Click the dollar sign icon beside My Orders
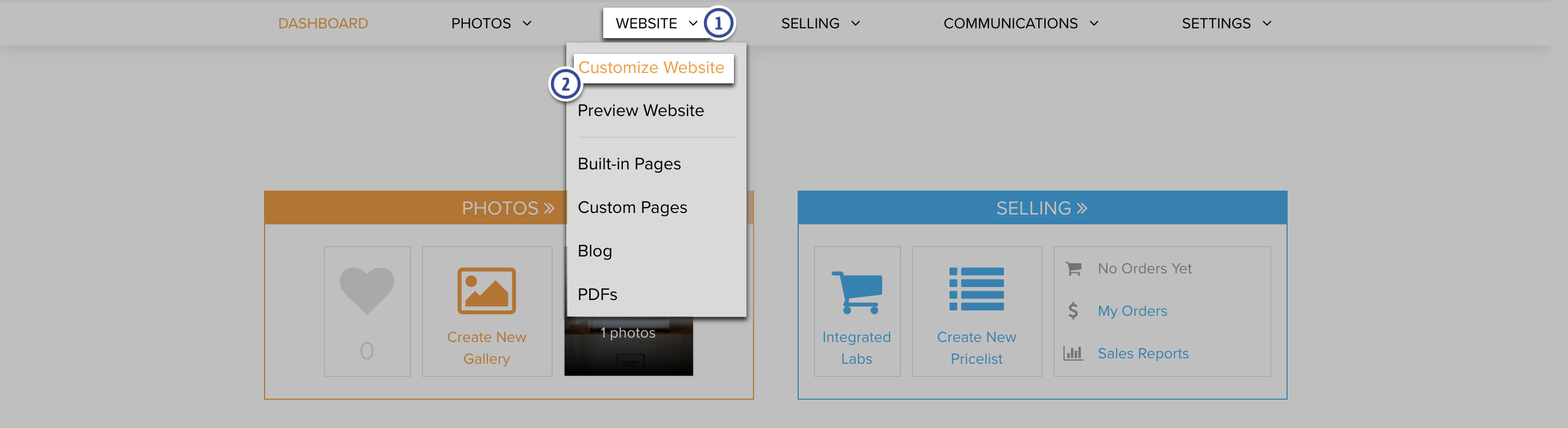 tap(1073, 311)
